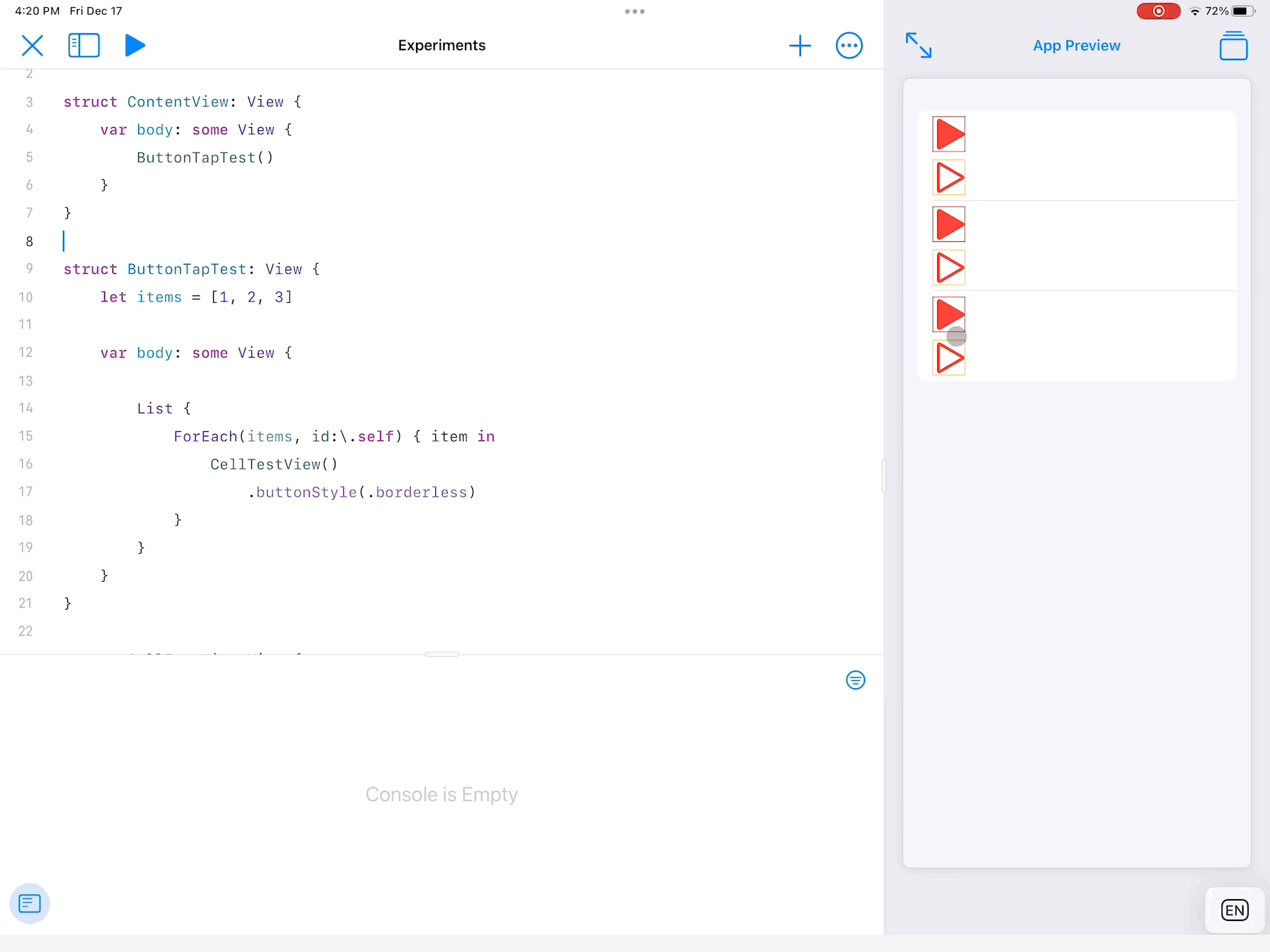Tap the filled play button in third list row
Viewport: 1270px width, 952px height.
point(949,314)
